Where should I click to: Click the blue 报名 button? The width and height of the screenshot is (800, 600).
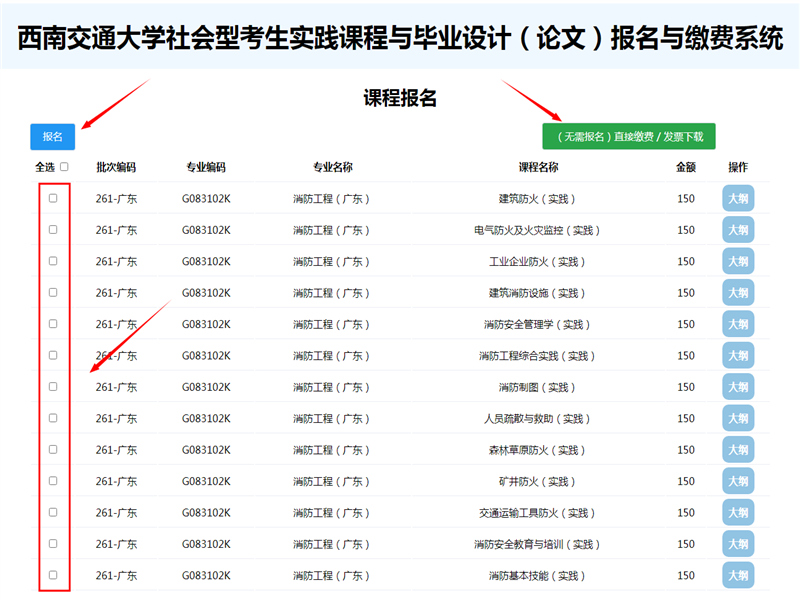pyautogui.click(x=52, y=136)
